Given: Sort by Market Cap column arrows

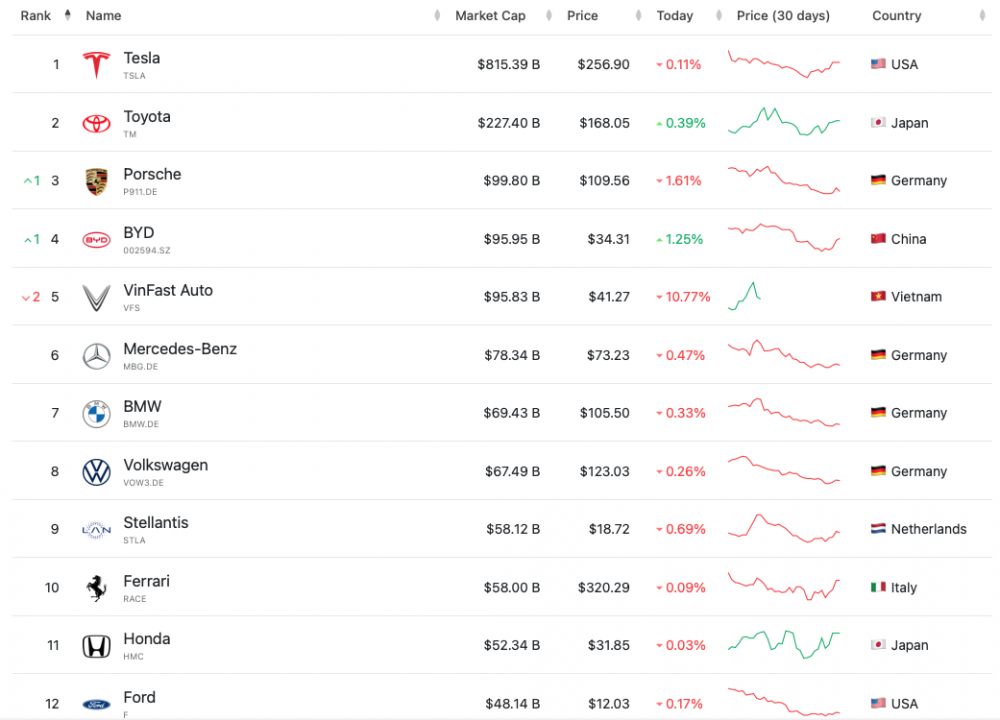Looking at the screenshot, I should pos(548,15).
